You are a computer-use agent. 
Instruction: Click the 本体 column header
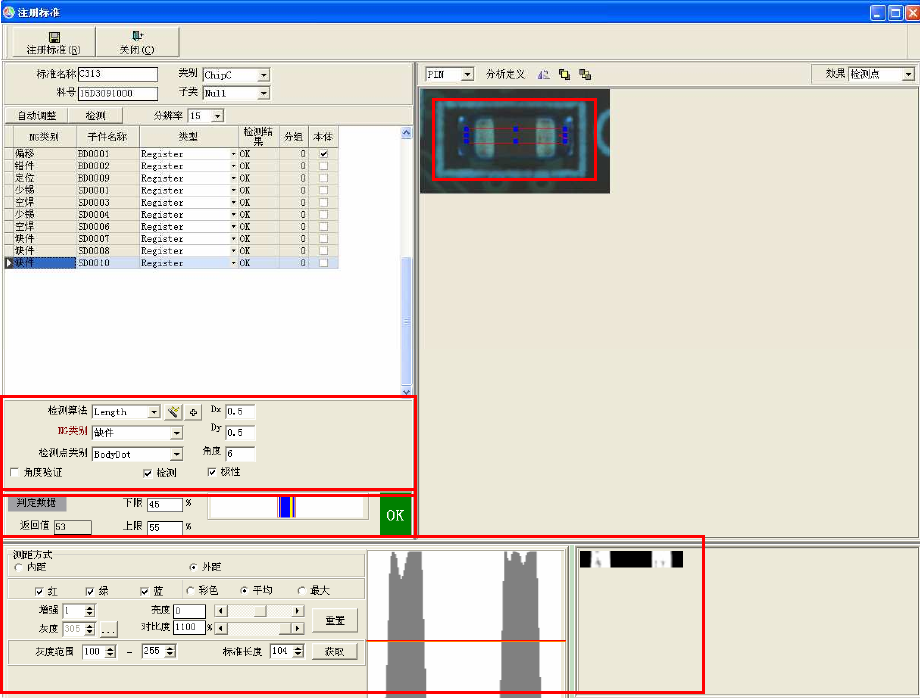point(322,135)
